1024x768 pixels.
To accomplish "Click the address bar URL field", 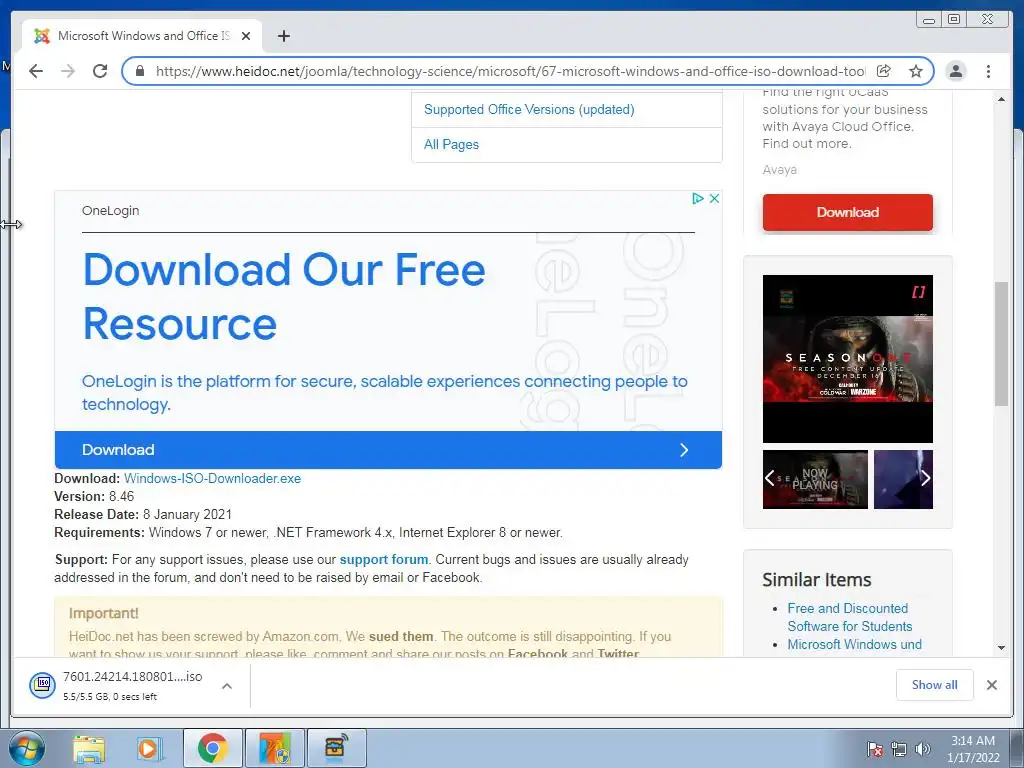I will (509, 71).
